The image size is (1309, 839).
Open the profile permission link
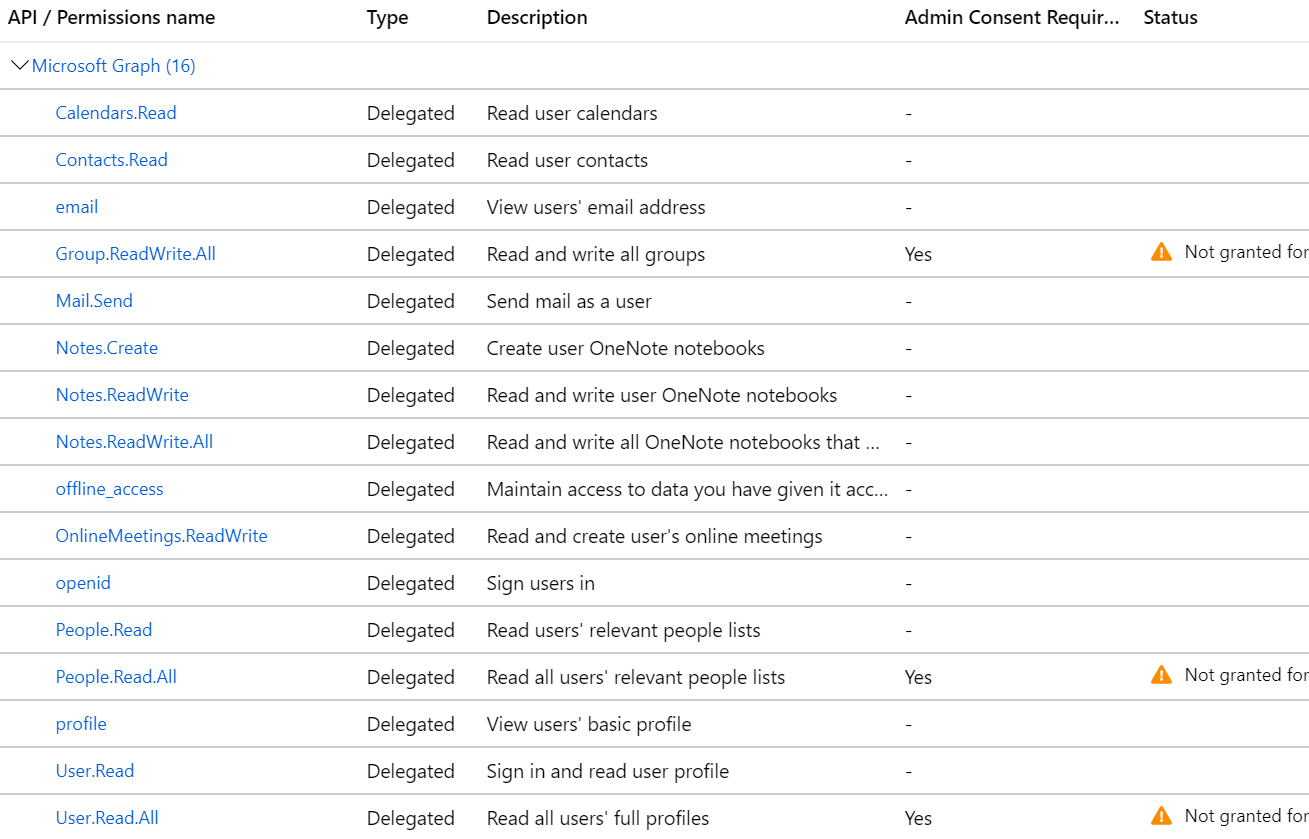pyautogui.click(x=81, y=724)
